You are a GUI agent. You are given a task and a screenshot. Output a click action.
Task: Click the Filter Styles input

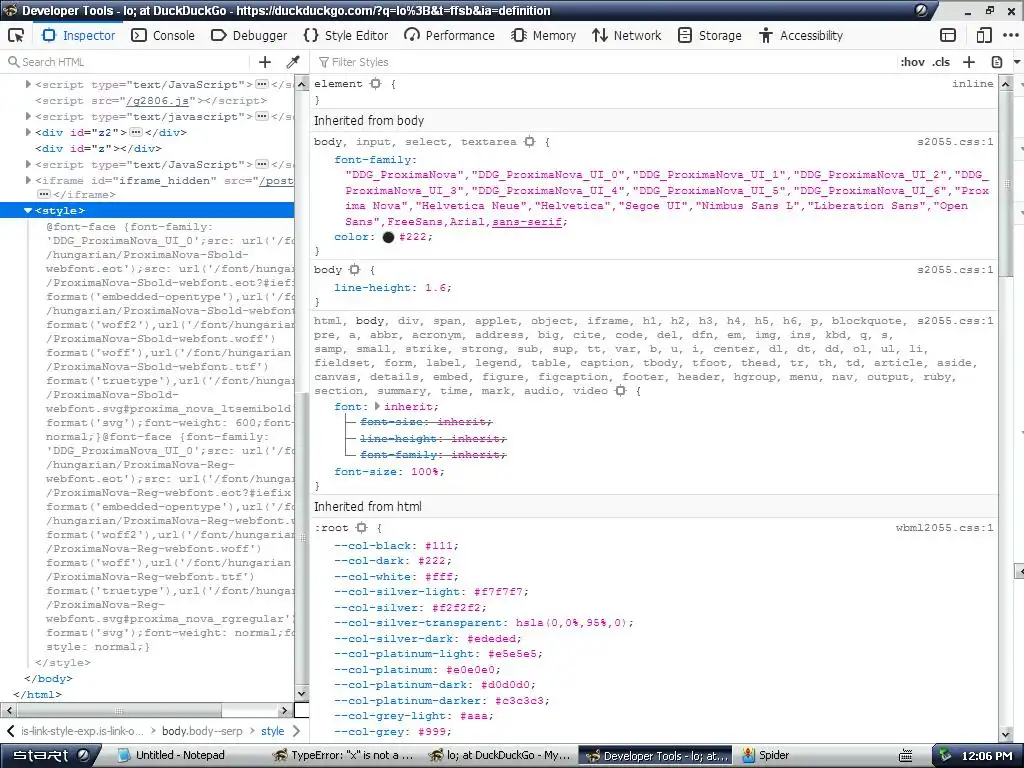coord(604,62)
